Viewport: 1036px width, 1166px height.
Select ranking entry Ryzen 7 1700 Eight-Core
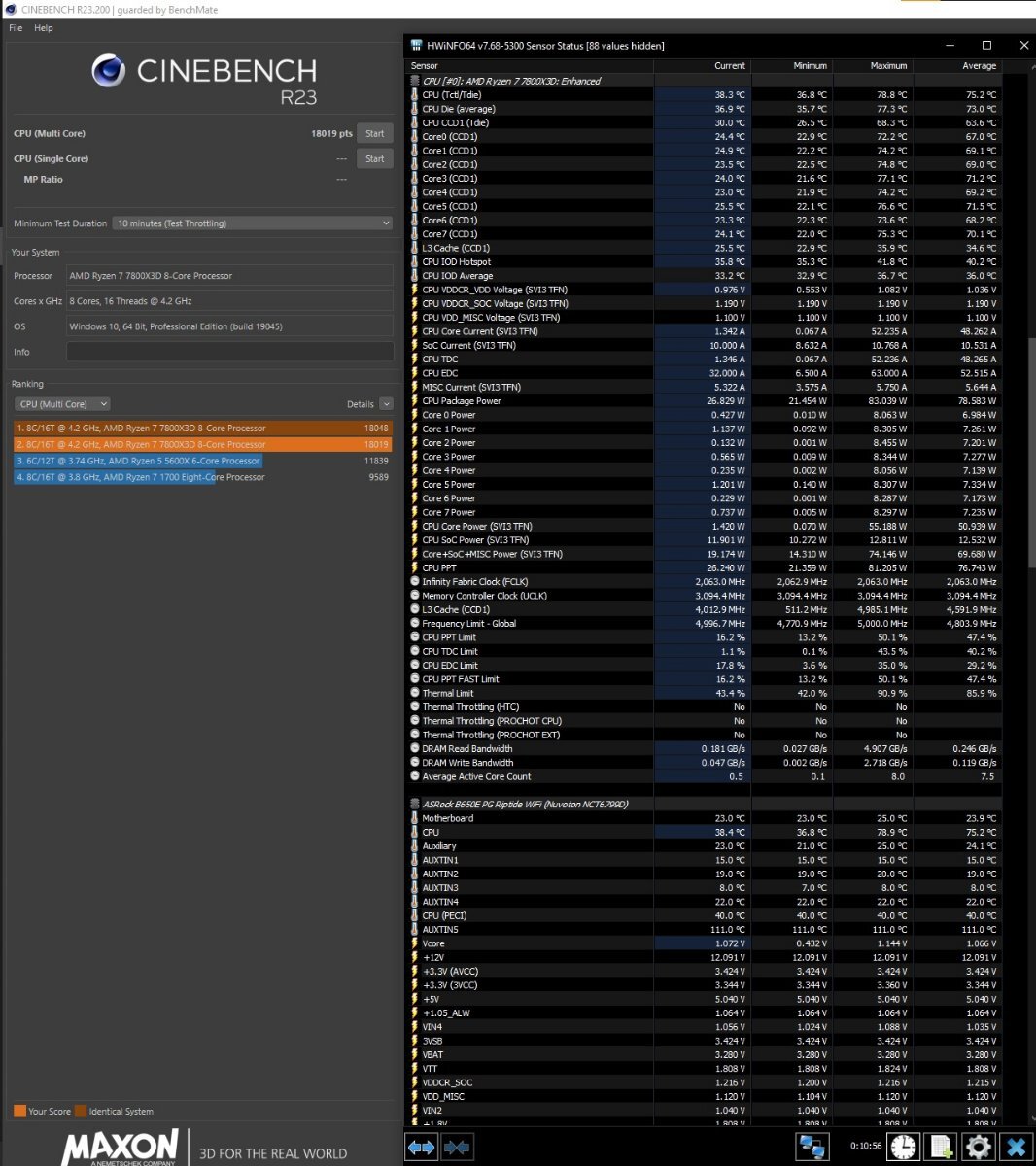(202, 477)
